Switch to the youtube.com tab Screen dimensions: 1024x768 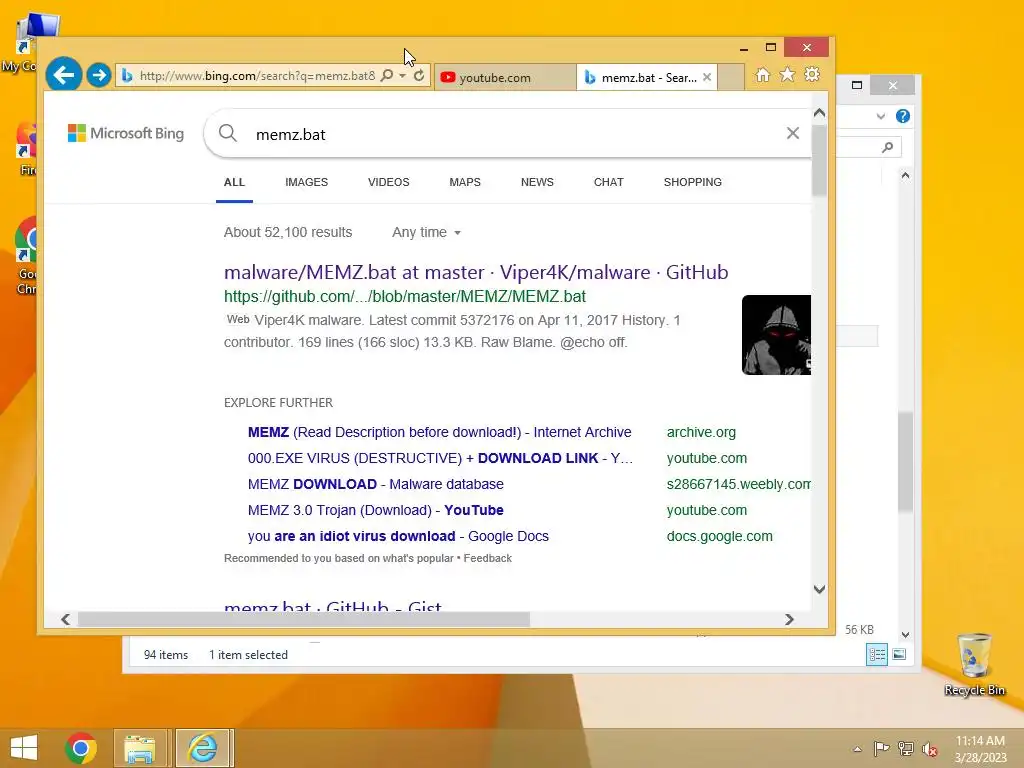coord(505,77)
